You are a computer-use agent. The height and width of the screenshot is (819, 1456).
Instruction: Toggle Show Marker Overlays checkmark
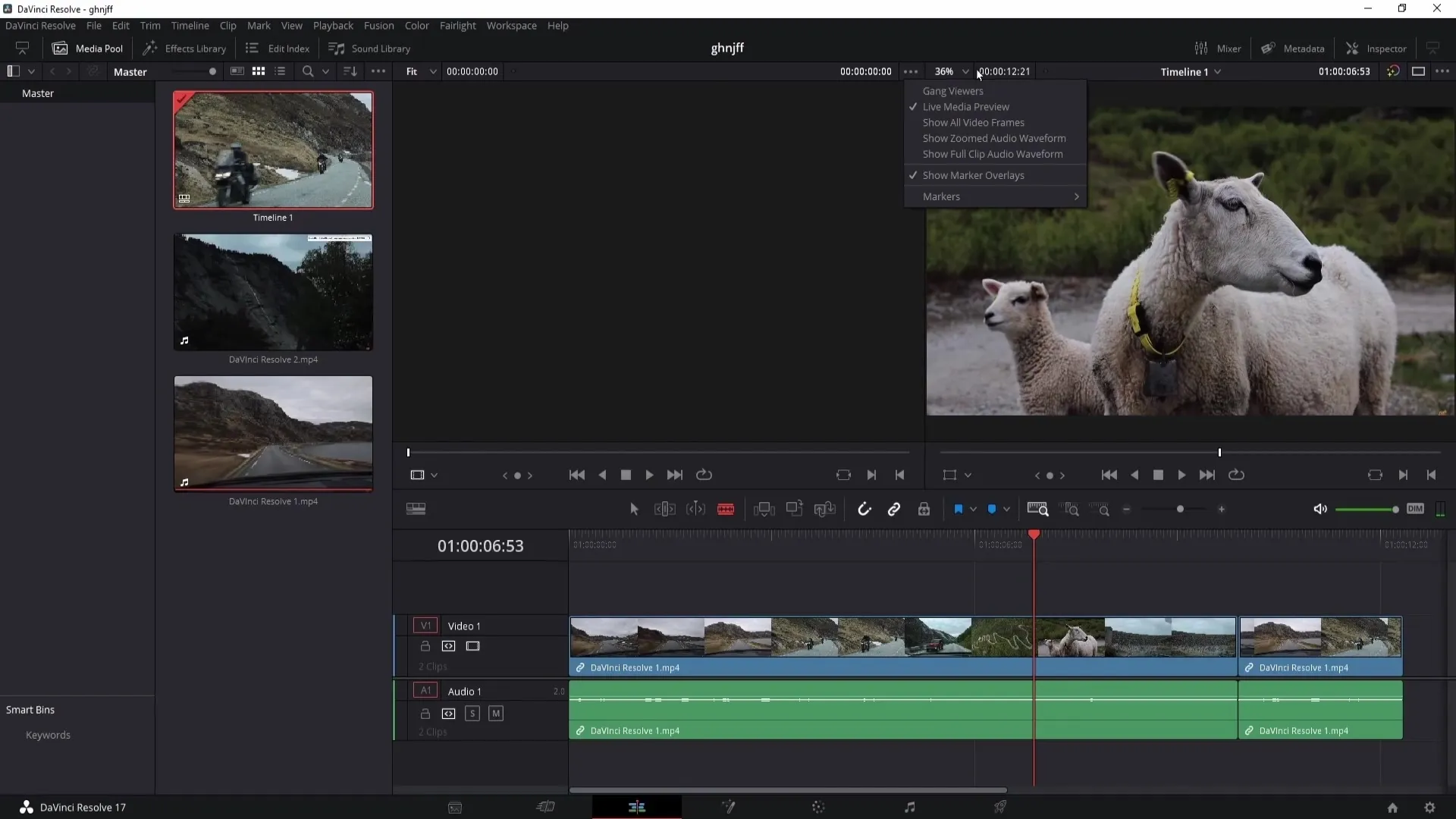(973, 175)
